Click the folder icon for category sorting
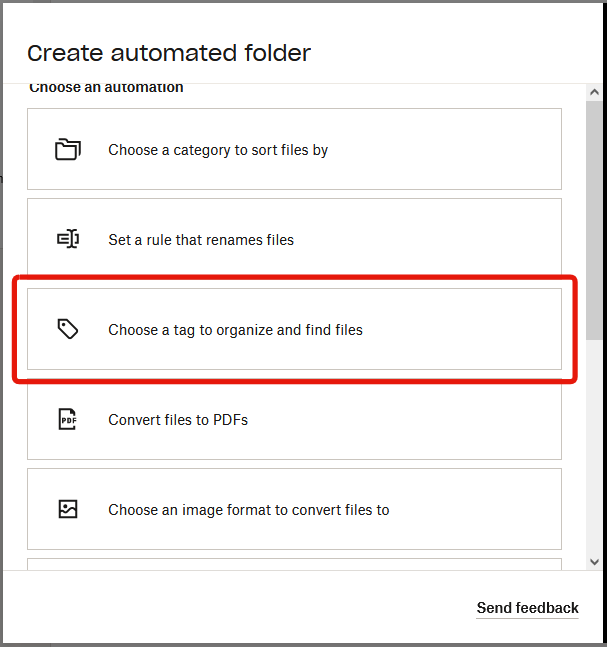Screen dimensions: 607x647 point(68,150)
